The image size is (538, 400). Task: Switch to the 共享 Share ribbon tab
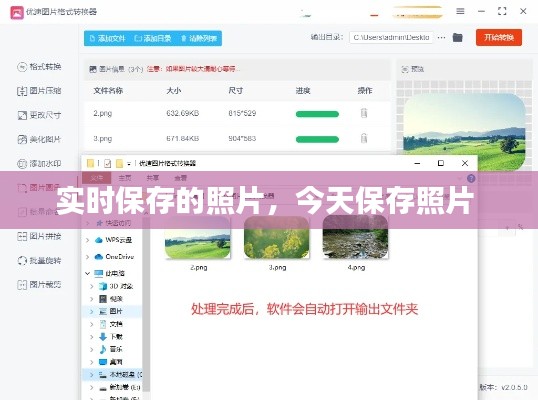(x=153, y=178)
